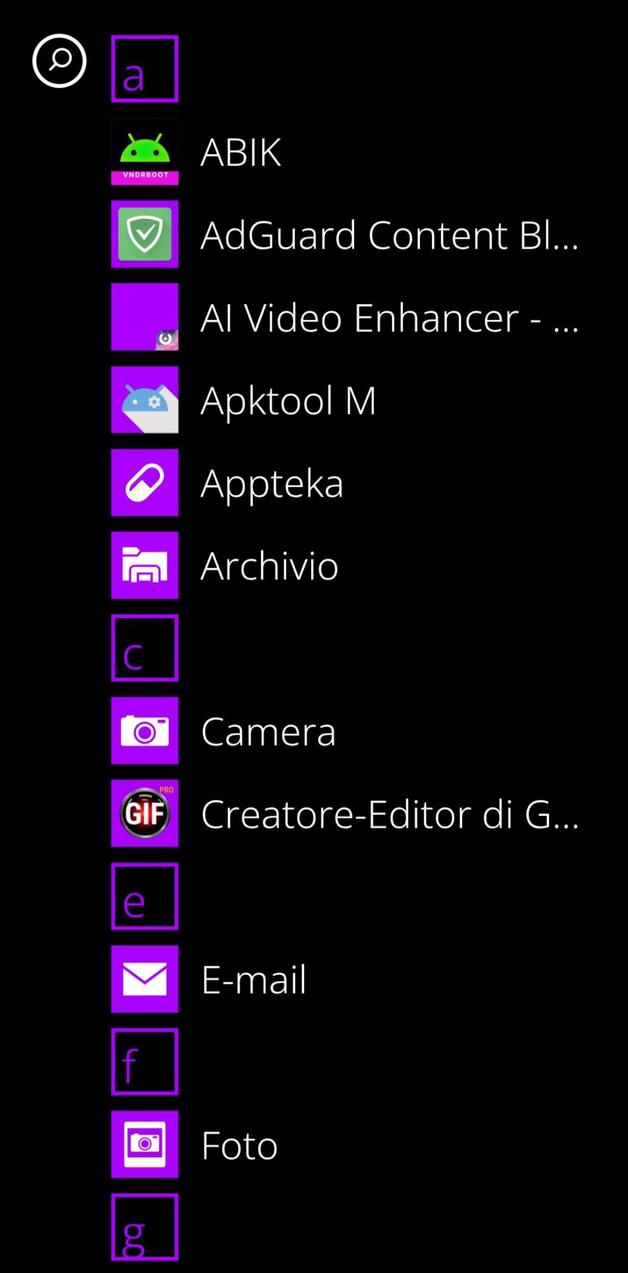
Task: Select the Archivio text label
Action: click(268, 565)
